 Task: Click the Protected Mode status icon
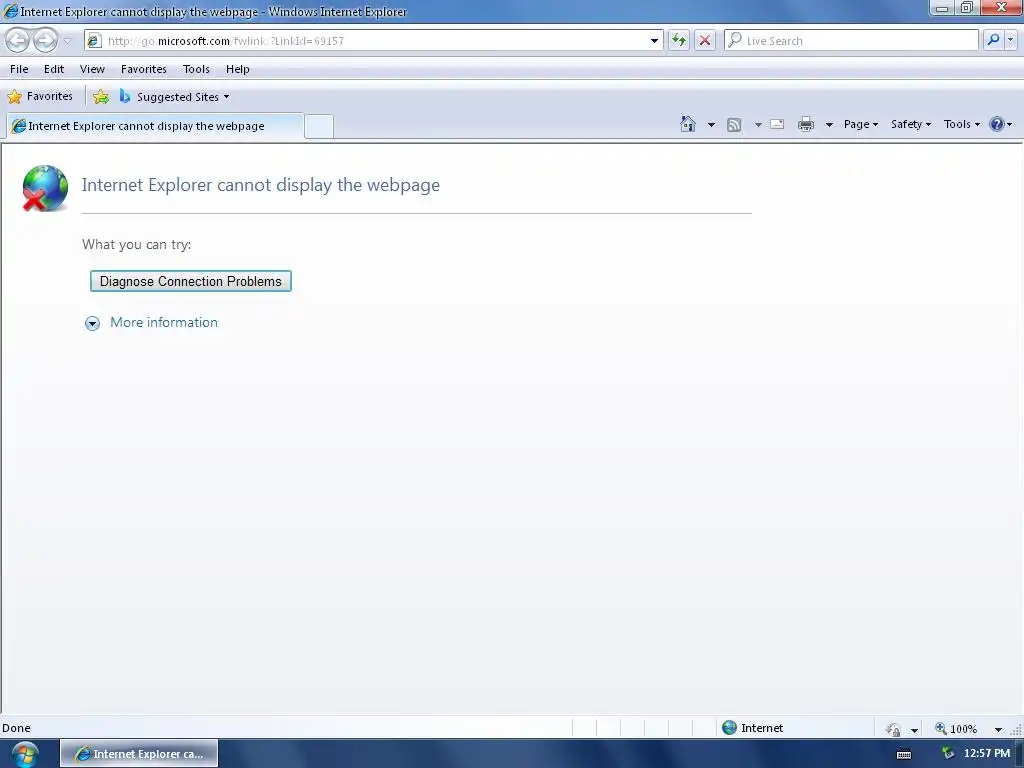click(x=893, y=729)
